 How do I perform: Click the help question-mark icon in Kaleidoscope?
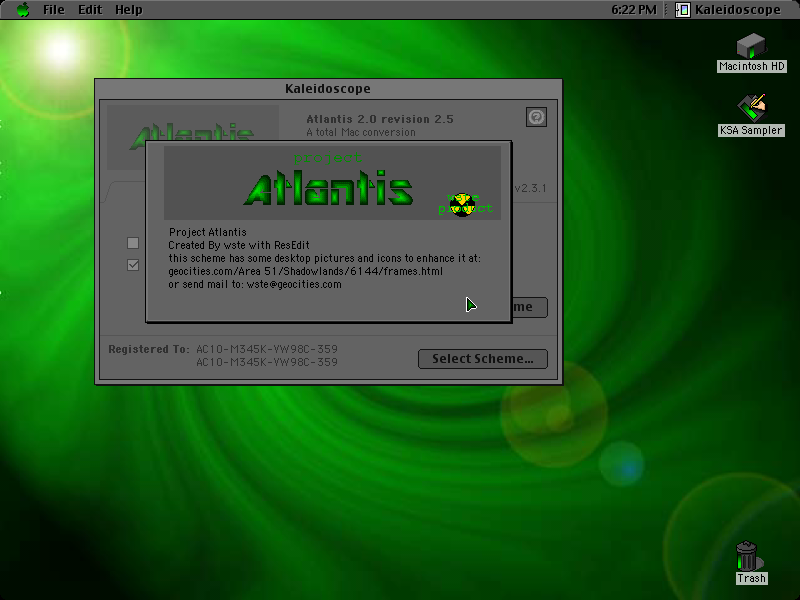[536, 117]
